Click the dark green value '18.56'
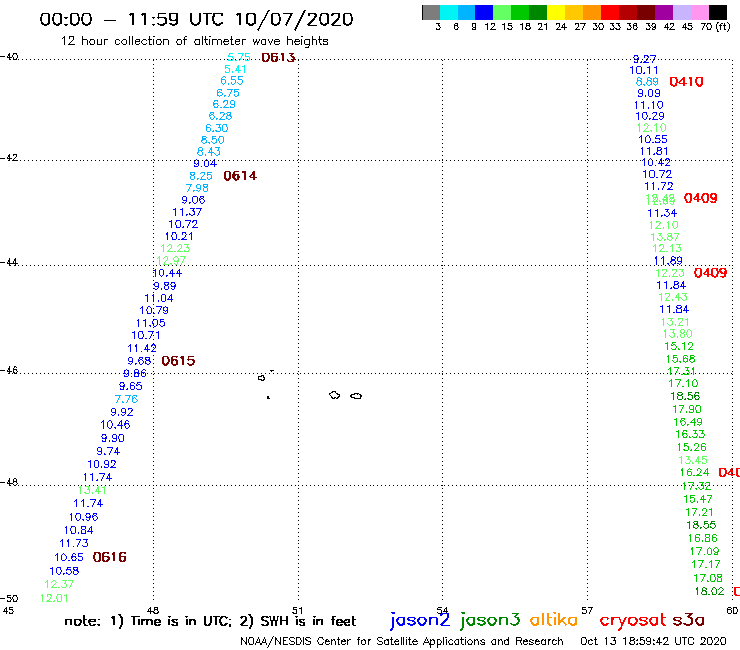This screenshot has width=740, height=650. [x=685, y=397]
